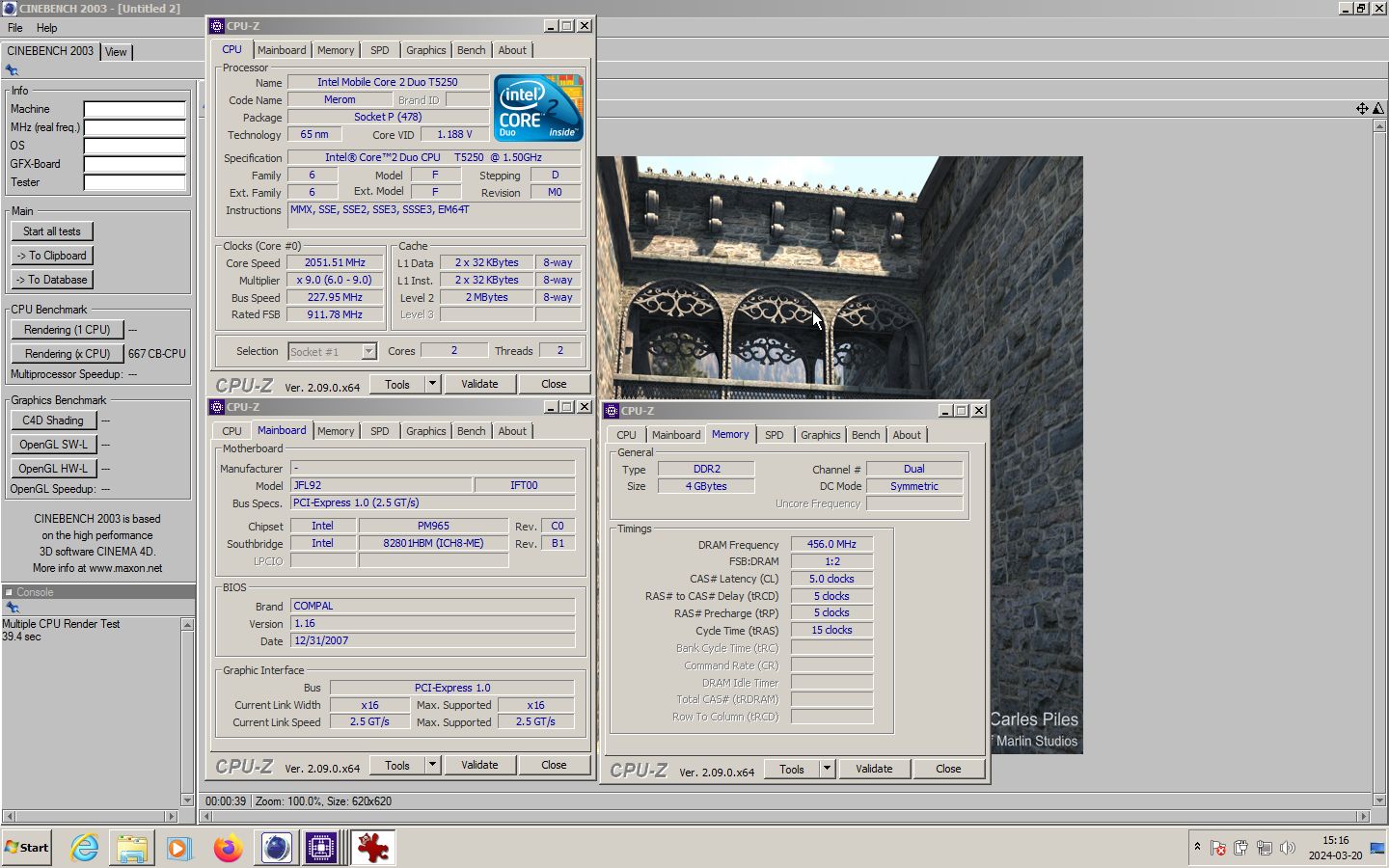Open Bench tab in CPU window
Viewport: 1389px width, 868px height.
(472, 50)
